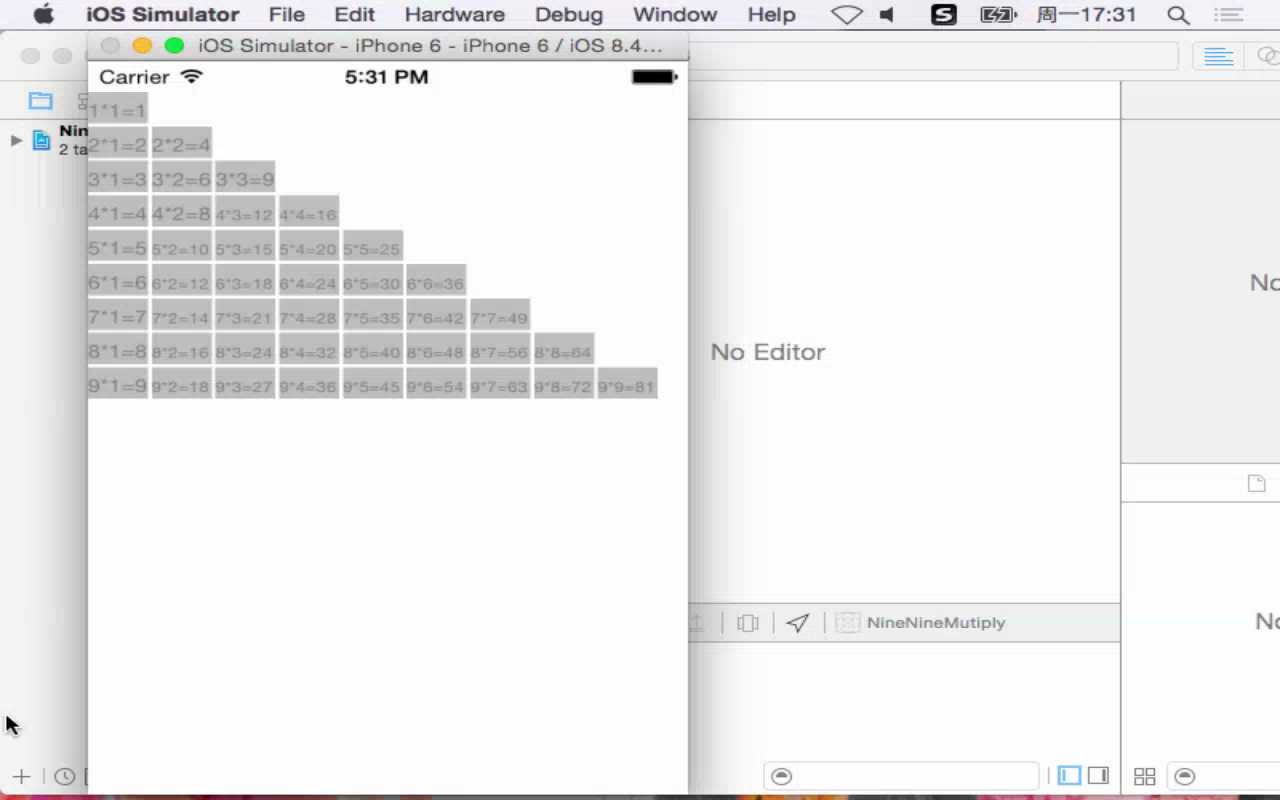Switch library to grid view icon

(1145, 777)
